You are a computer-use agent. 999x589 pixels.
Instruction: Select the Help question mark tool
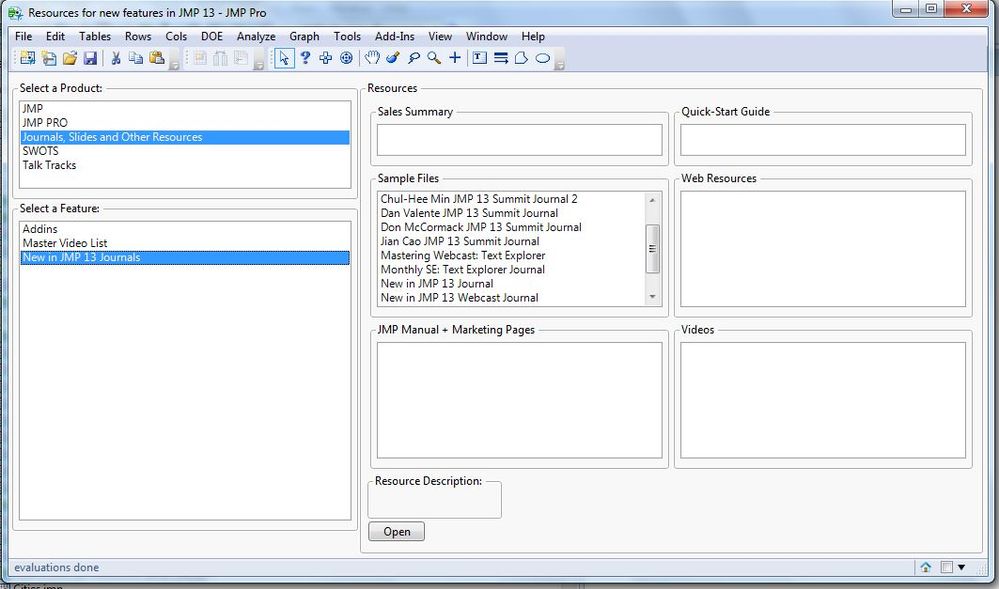pyautogui.click(x=305, y=58)
